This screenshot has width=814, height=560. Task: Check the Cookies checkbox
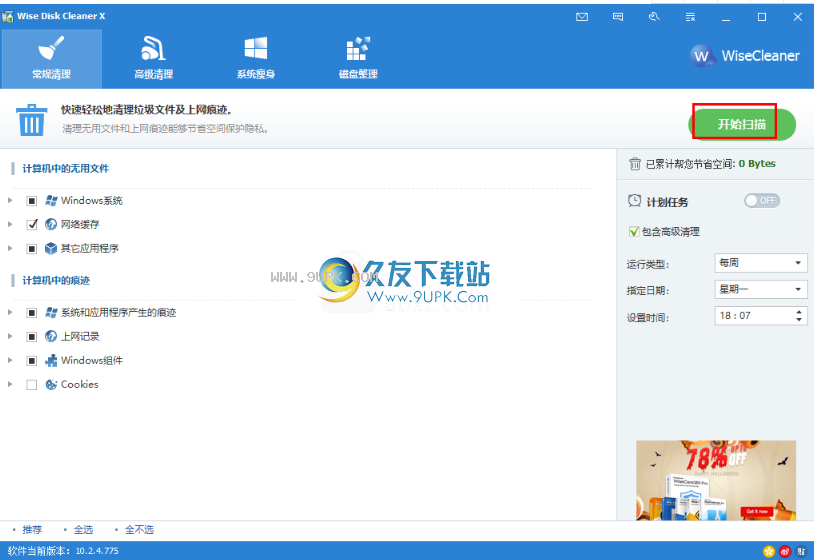pyautogui.click(x=32, y=385)
